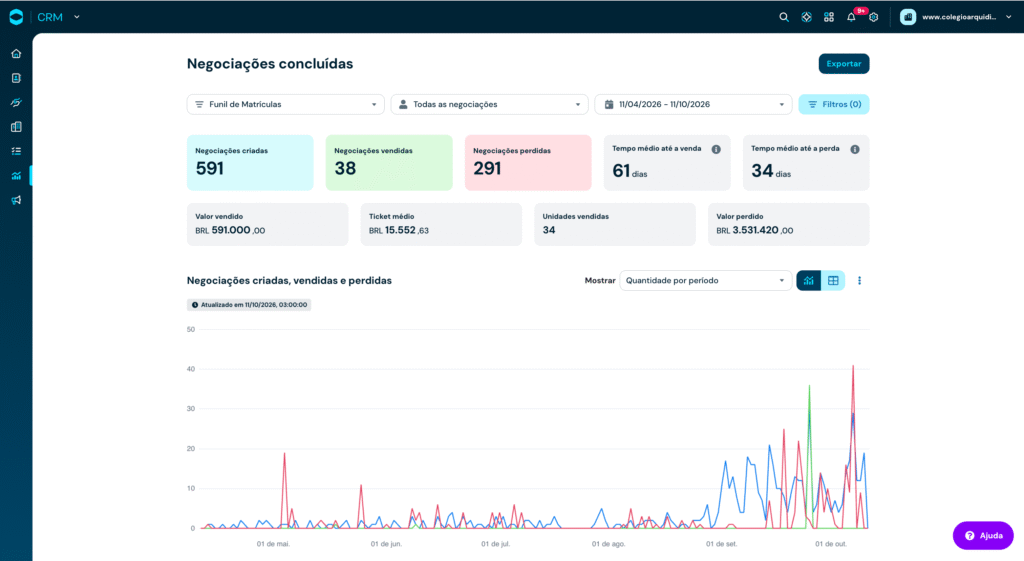Open the chart three-dot options menu
The height and width of the screenshot is (561, 1024).
pos(859,280)
